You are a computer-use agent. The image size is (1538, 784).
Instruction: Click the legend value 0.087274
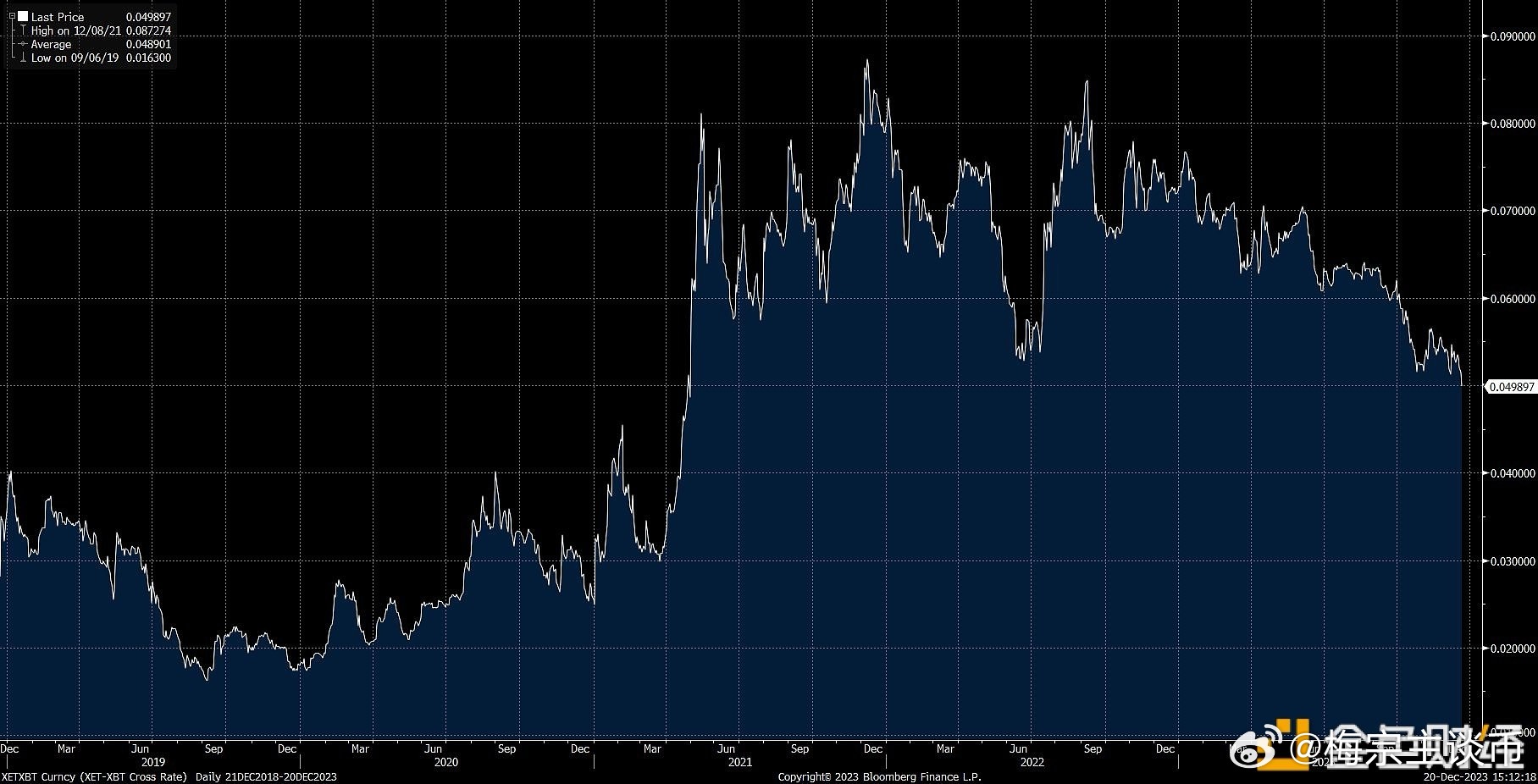[148, 30]
